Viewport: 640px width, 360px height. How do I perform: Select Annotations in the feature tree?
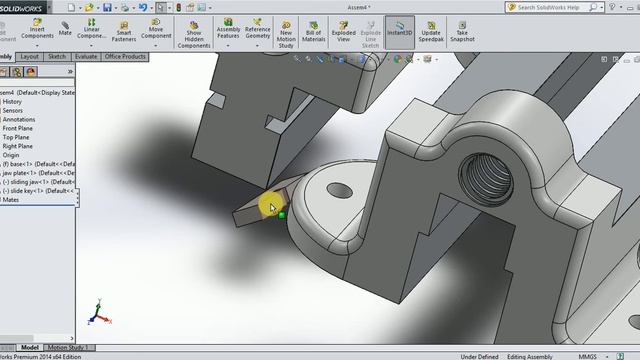point(19,120)
